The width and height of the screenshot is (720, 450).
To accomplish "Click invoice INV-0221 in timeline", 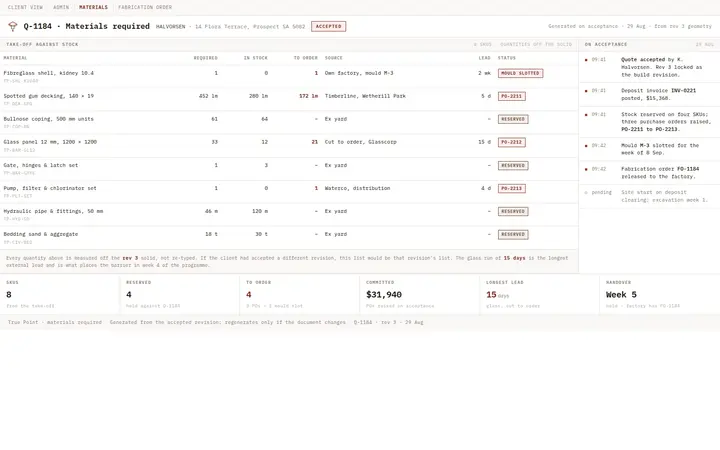I will click(x=683, y=90).
